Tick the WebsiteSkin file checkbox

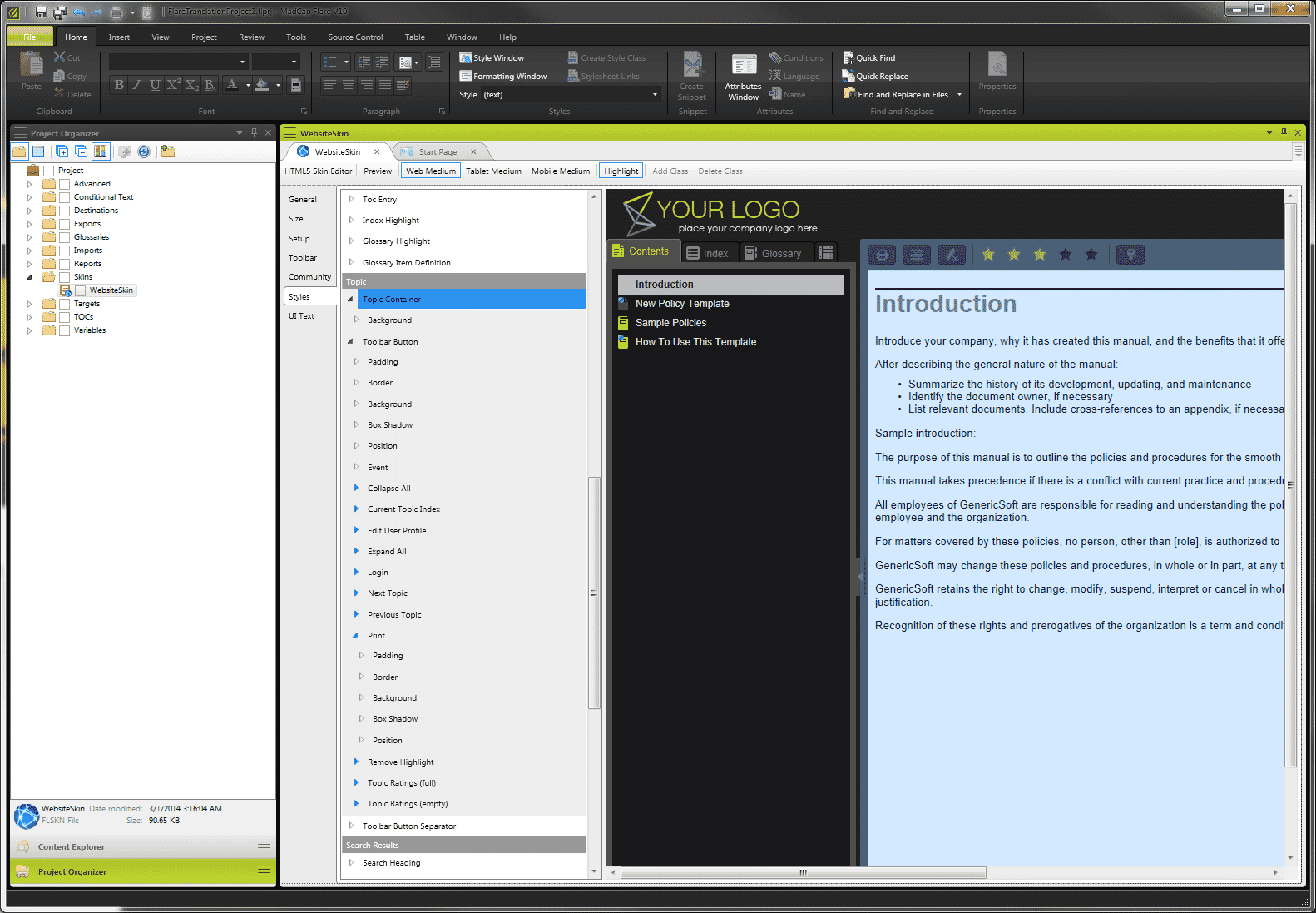(81, 290)
